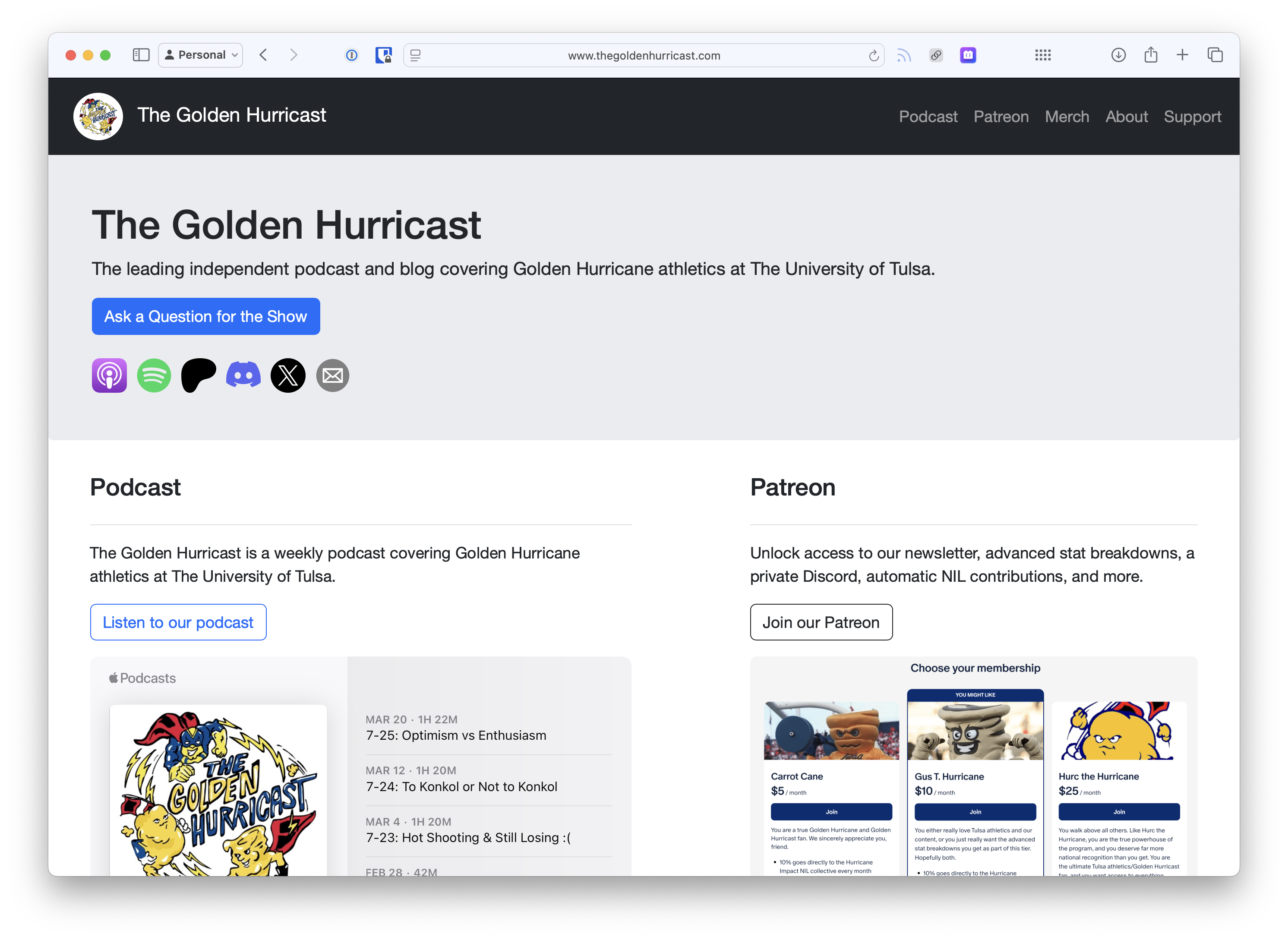Click Listen to our podcast button

click(178, 622)
